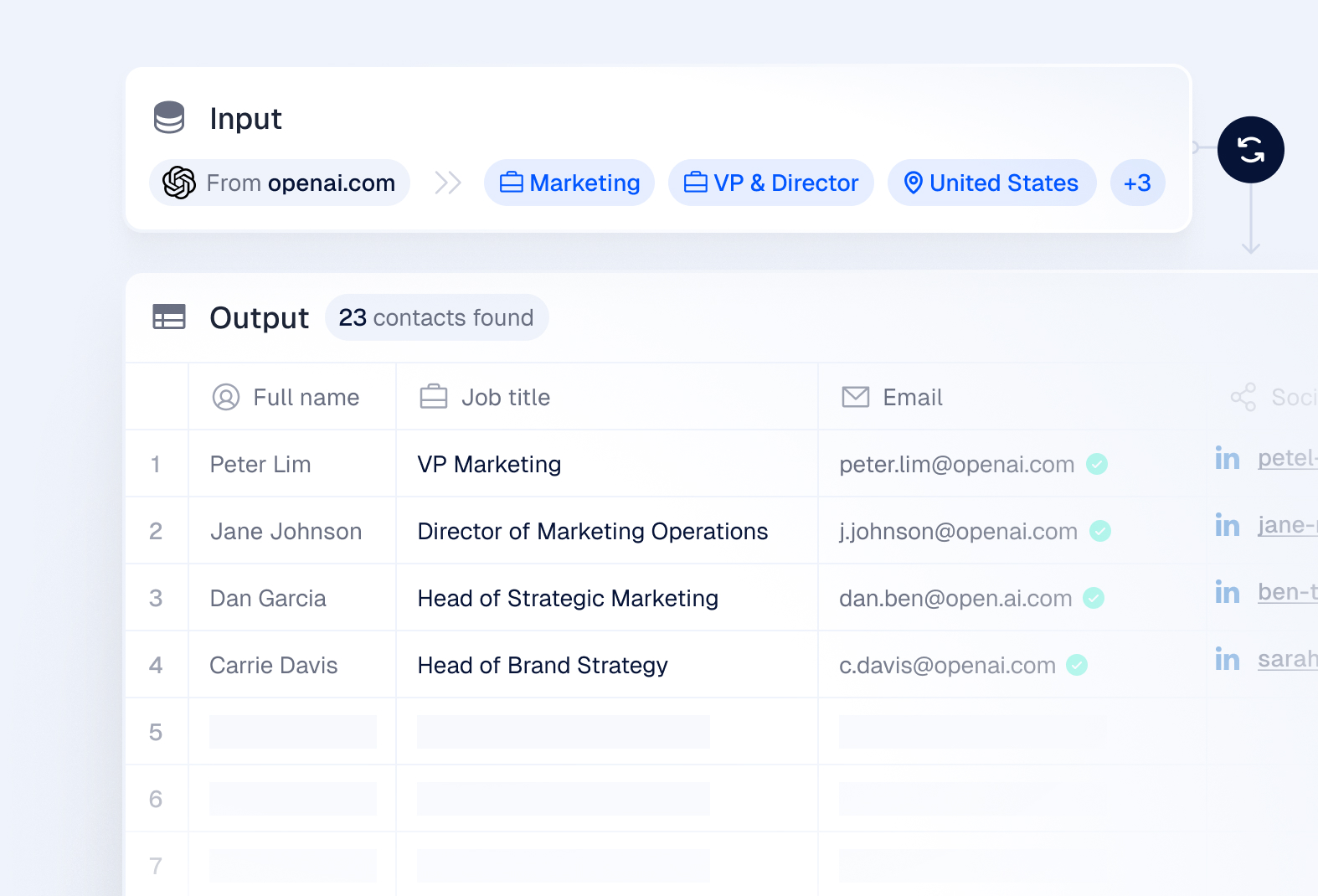Open the petel- LinkedIn link
Screen dimensions: 1318x896
pos(1288,458)
